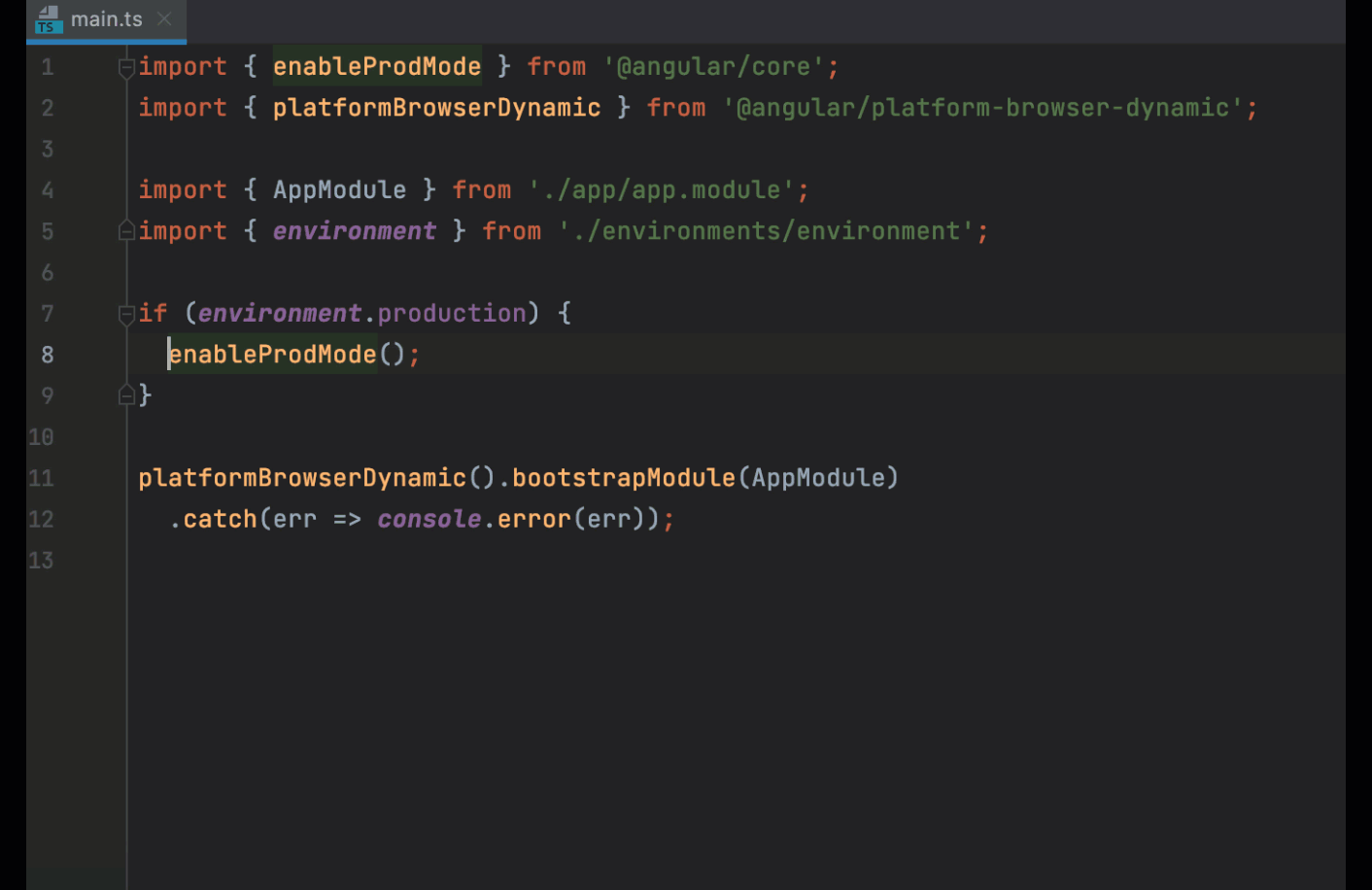This screenshot has width=1372, height=890.
Task: Collapse the import block at line 1
Action: [x=126, y=66]
